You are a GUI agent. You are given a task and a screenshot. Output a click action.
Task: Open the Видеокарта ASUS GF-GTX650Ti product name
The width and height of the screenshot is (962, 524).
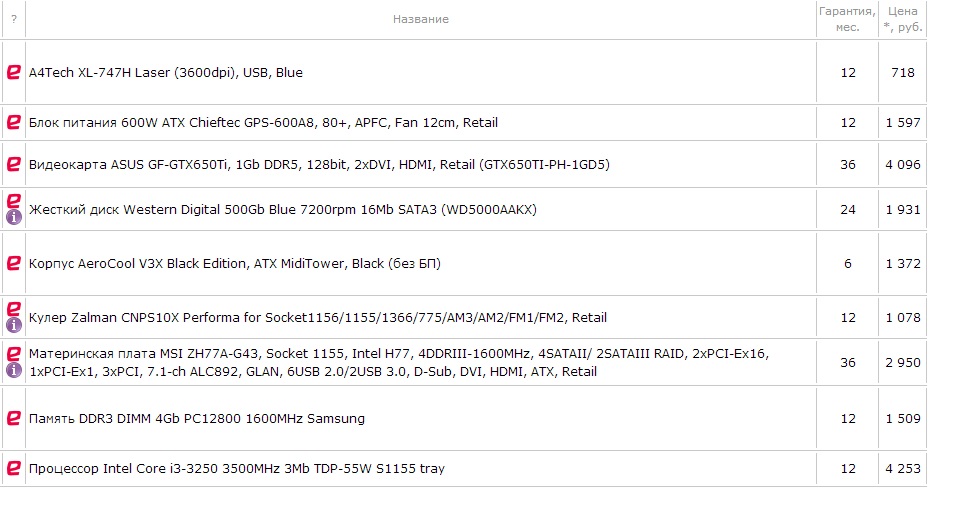(319, 164)
